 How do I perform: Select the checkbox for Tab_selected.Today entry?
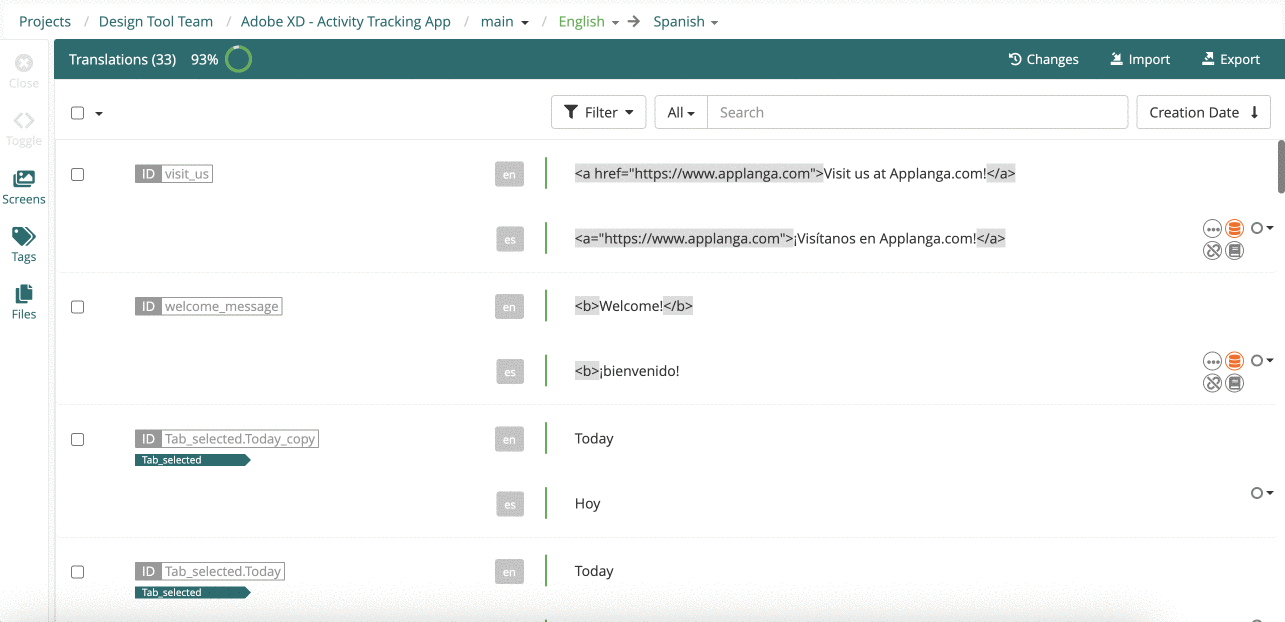pos(77,572)
